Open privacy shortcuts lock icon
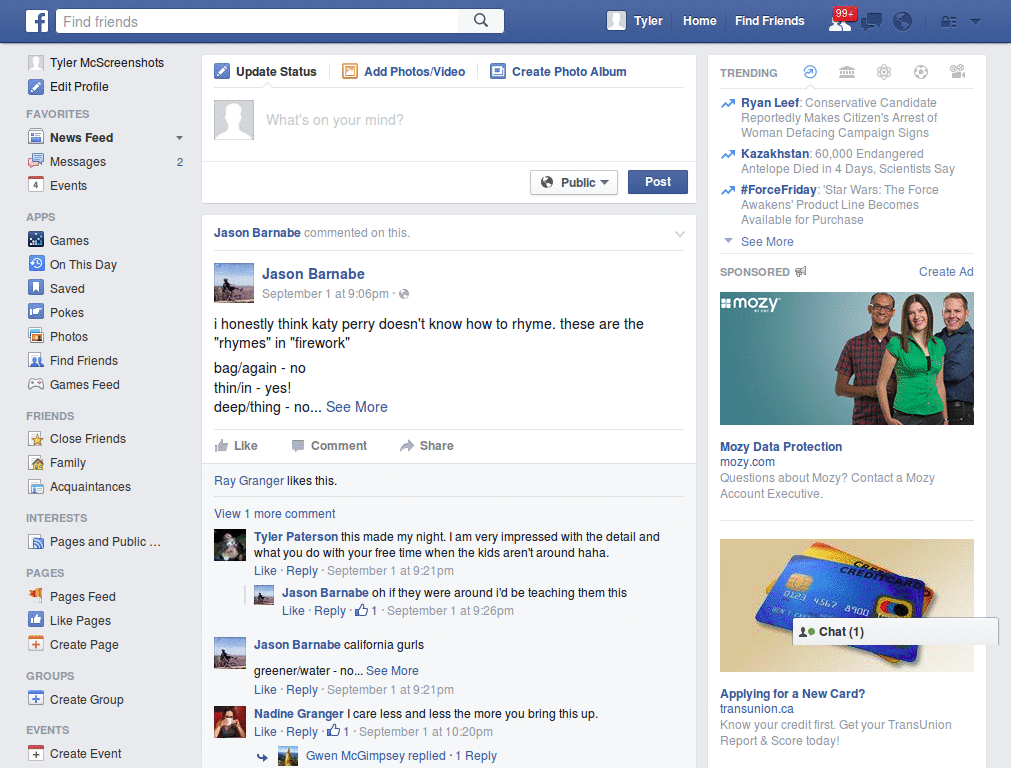This screenshot has height=768, width=1024. (948, 21)
